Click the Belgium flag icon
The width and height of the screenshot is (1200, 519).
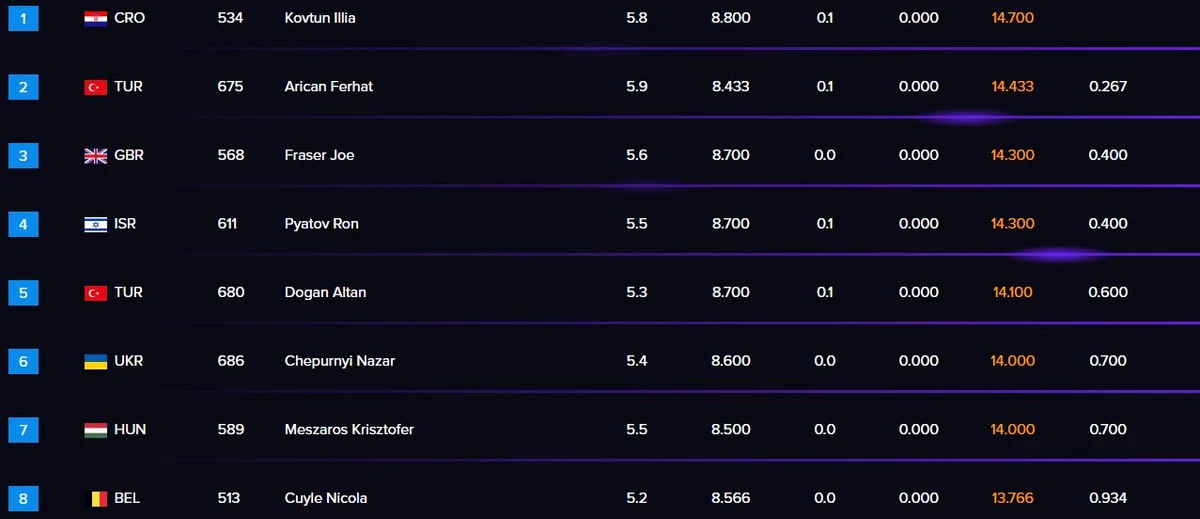pyautogui.click(x=96, y=498)
